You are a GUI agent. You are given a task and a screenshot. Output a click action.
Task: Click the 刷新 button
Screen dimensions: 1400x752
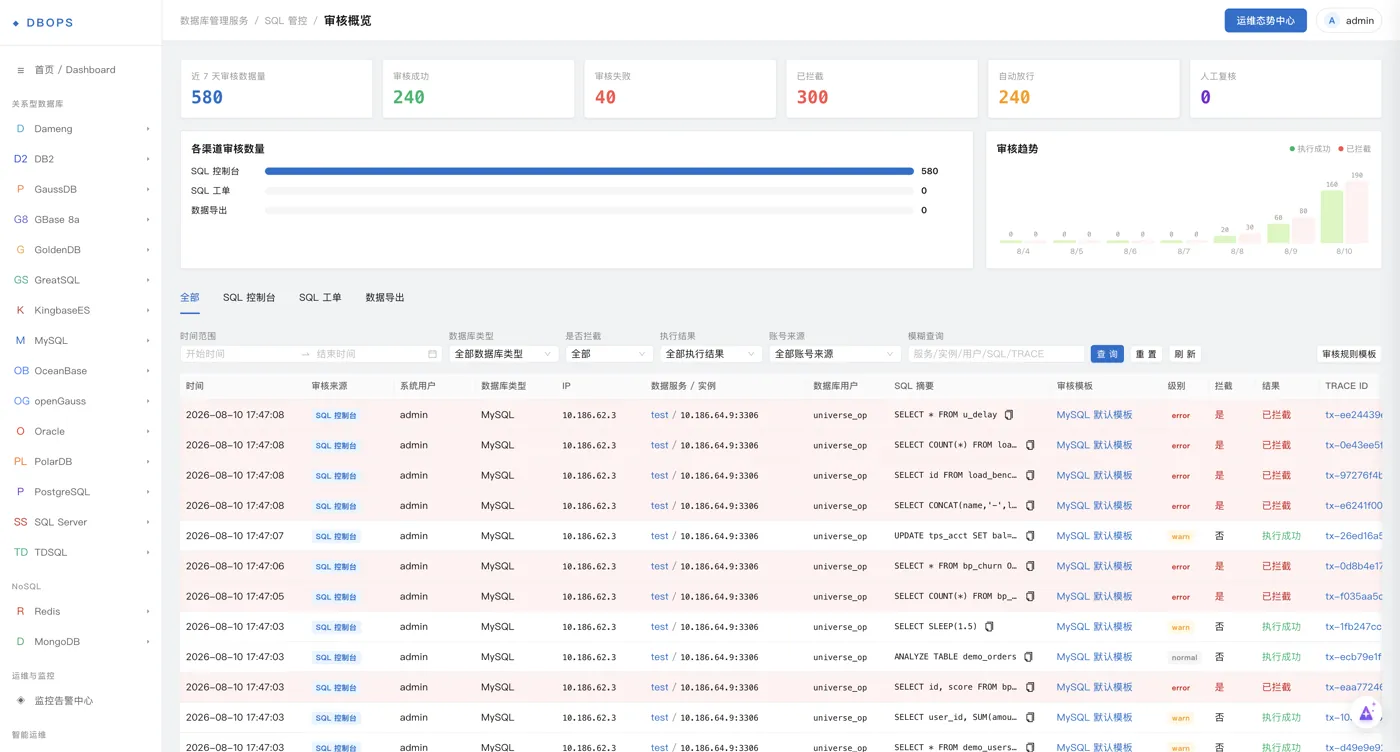click(1185, 354)
